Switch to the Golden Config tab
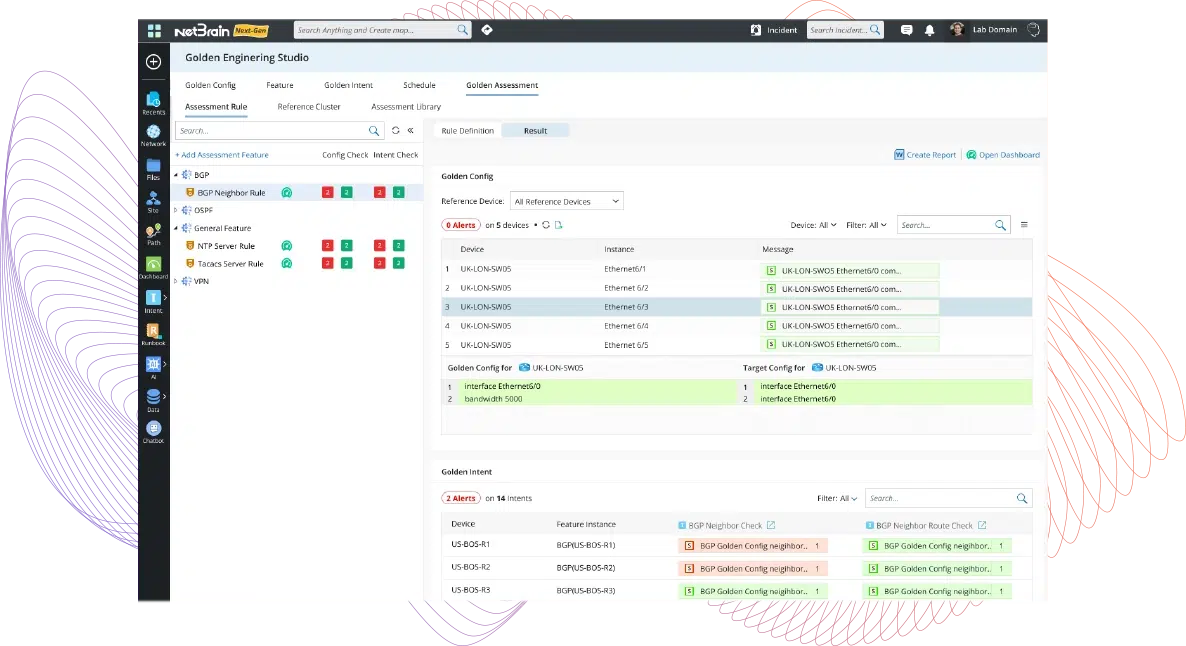 pos(210,85)
